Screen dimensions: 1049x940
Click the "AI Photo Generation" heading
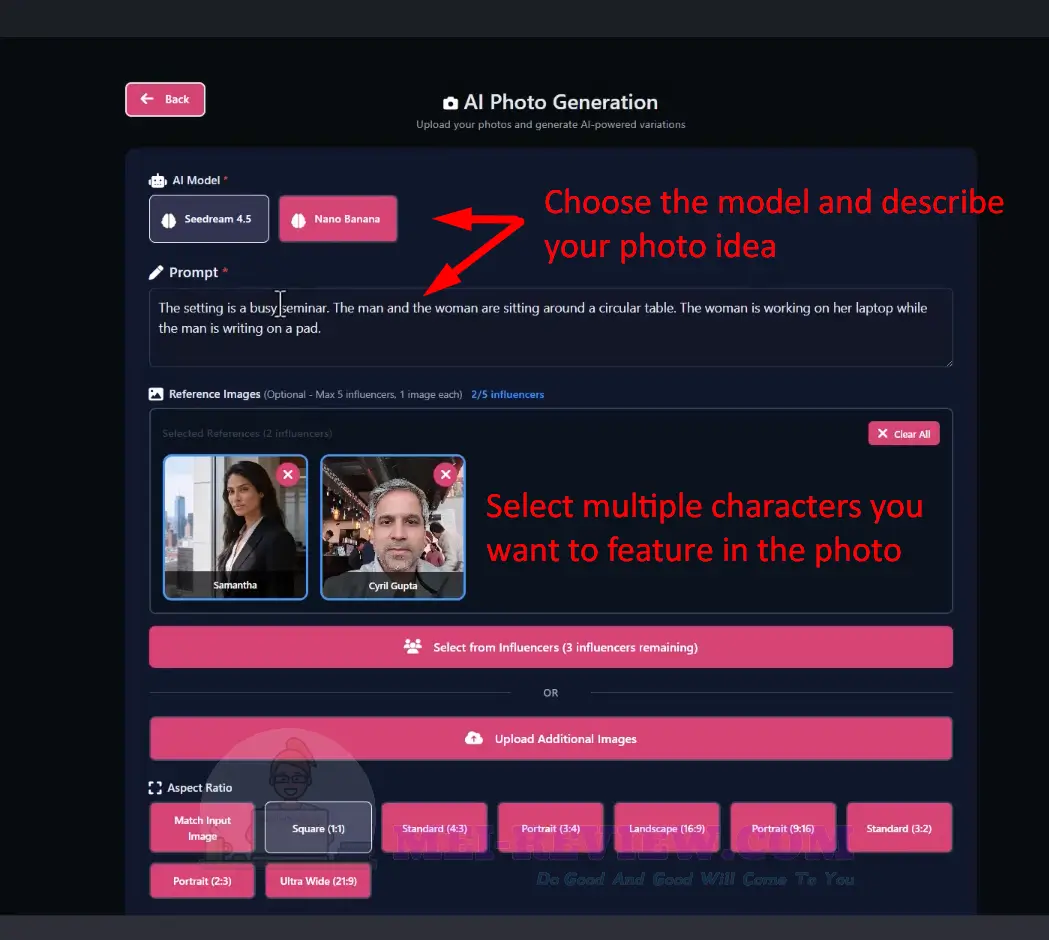pos(551,102)
